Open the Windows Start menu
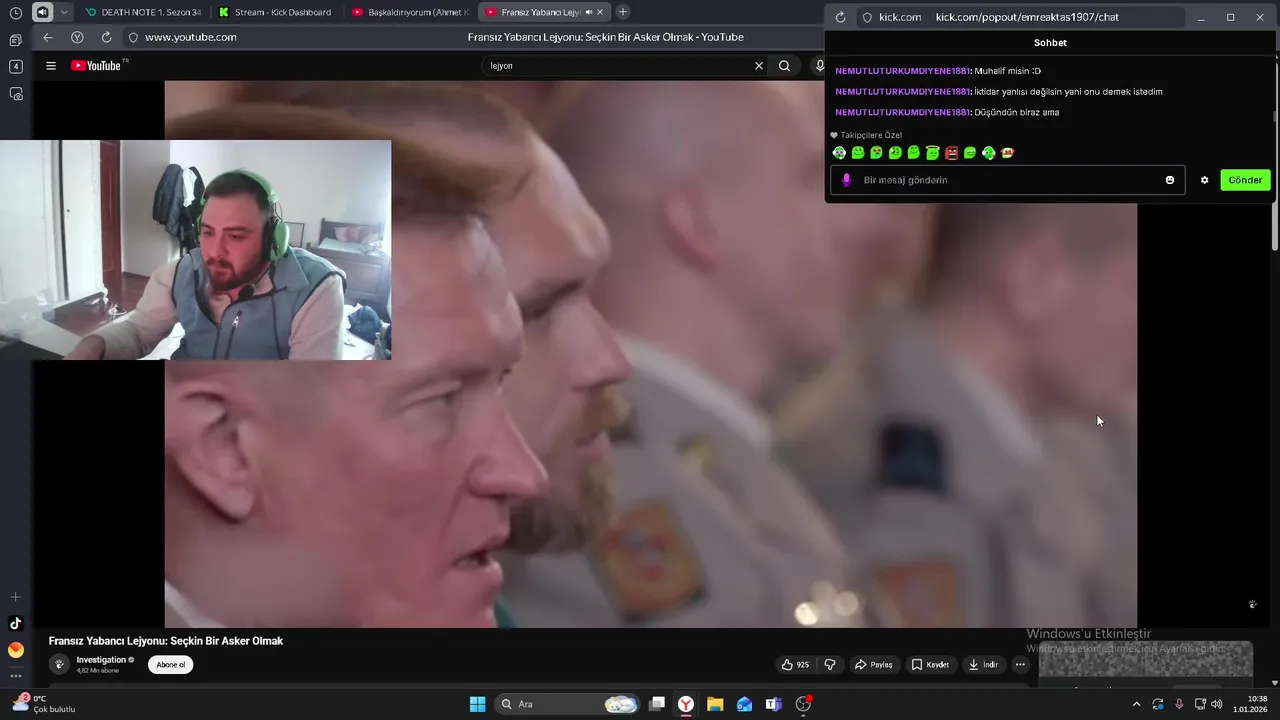Screen dimensions: 1280x720 click(477, 704)
